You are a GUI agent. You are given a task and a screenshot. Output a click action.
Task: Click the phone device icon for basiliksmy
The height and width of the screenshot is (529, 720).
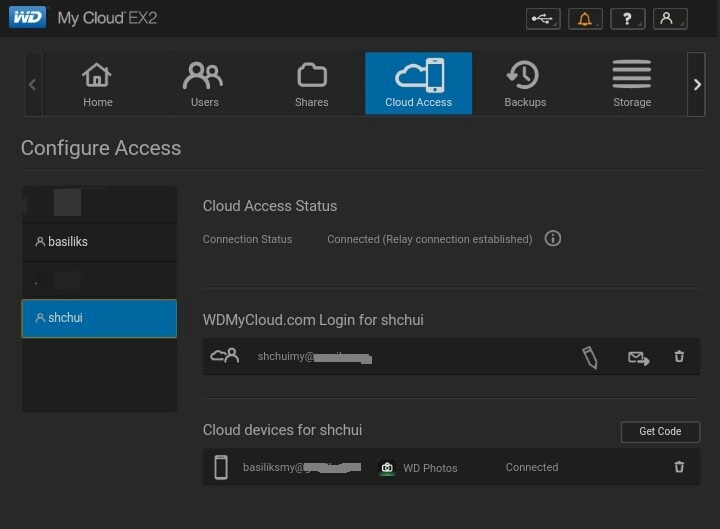[x=221, y=467]
